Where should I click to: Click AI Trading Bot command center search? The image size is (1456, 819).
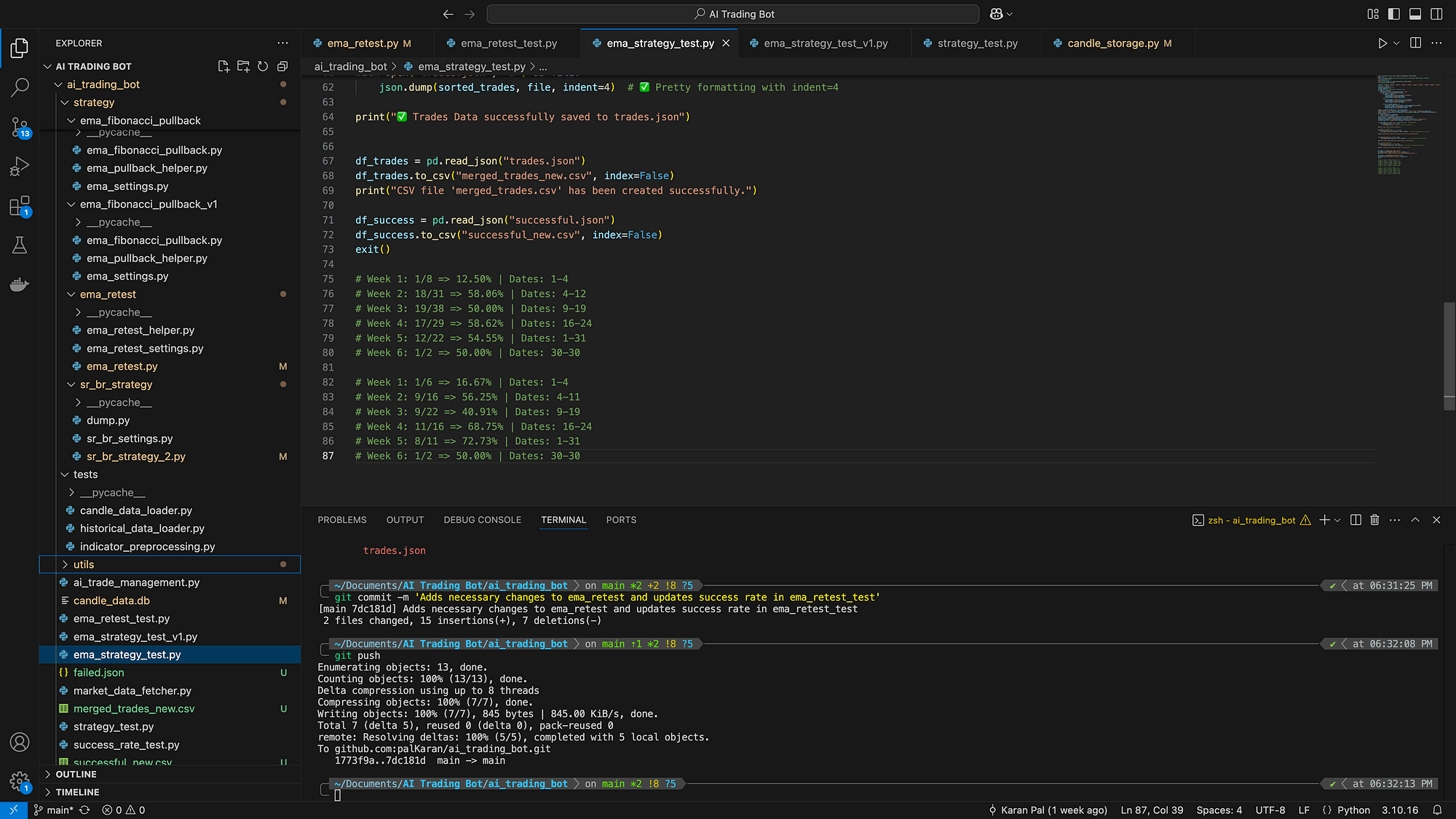coord(732,14)
